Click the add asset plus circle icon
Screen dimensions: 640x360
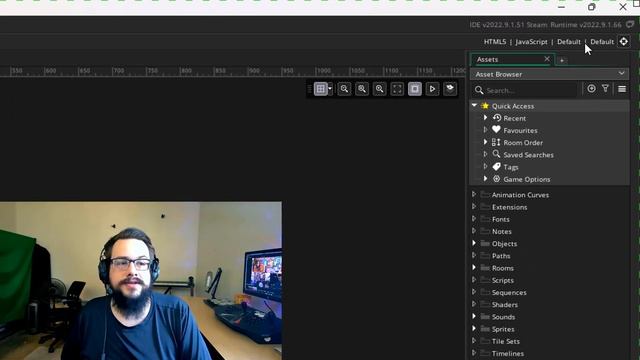click(x=591, y=89)
